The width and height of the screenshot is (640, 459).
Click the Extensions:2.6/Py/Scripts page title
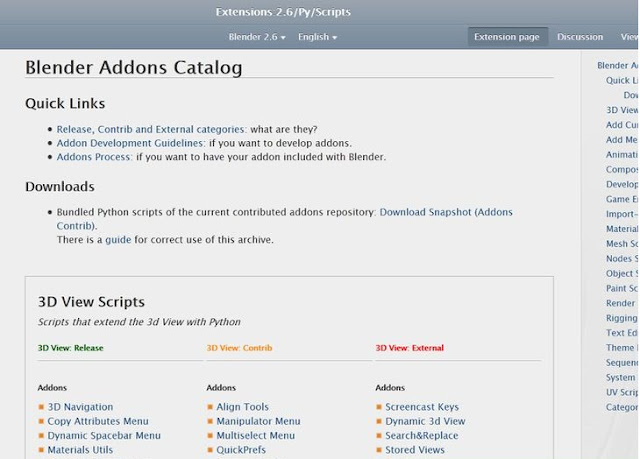tap(283, 12)
